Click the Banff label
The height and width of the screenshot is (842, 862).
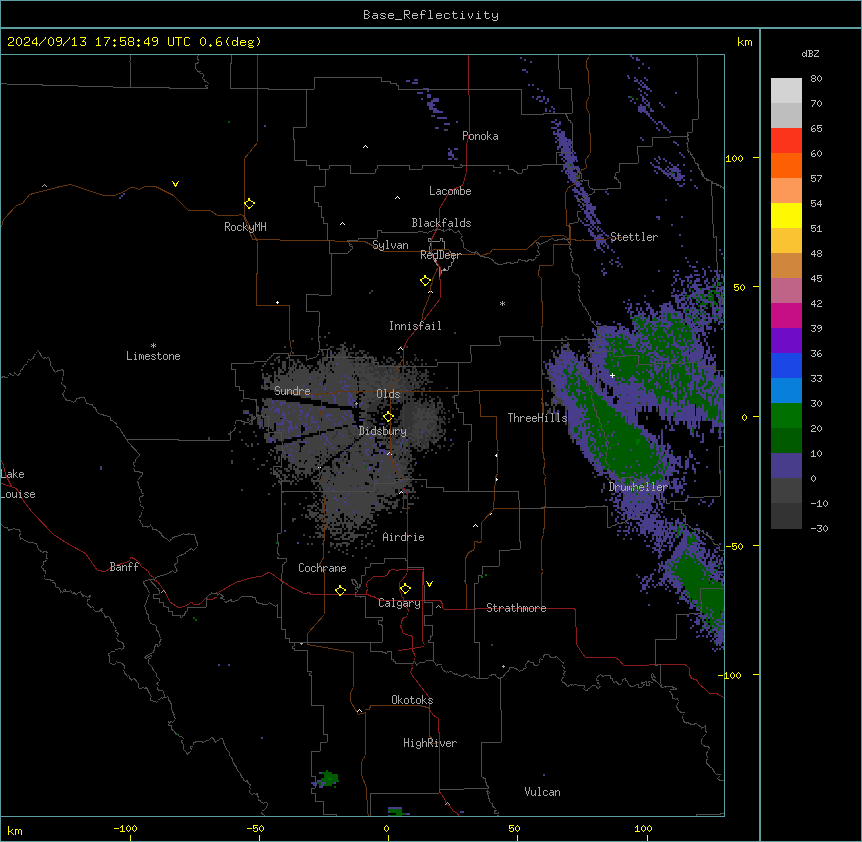click(124, 567)
